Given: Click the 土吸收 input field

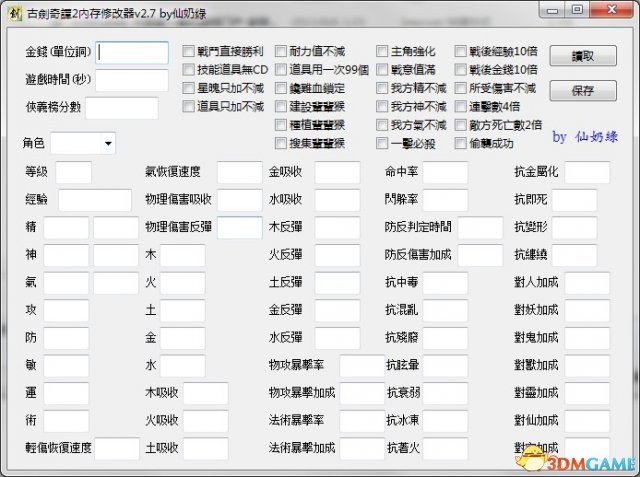Looking at the screenshot, I should point(205,448).
